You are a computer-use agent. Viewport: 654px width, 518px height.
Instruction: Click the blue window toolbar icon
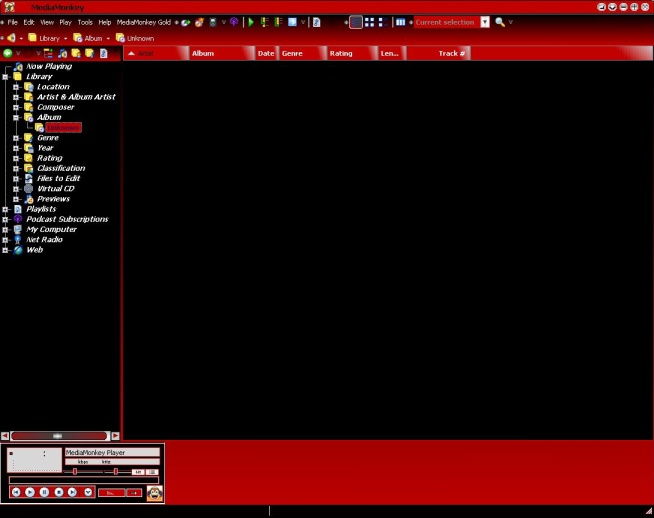pyautogui.click(x=292, y=22)
